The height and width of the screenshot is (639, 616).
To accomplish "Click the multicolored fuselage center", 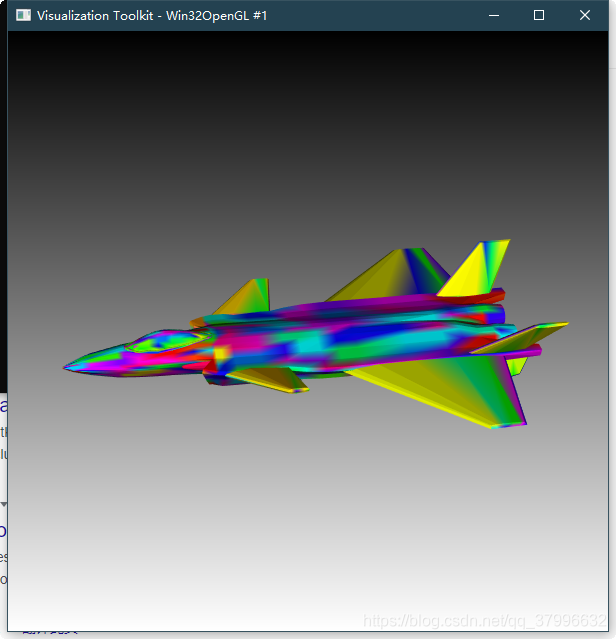I will [346, 334].
